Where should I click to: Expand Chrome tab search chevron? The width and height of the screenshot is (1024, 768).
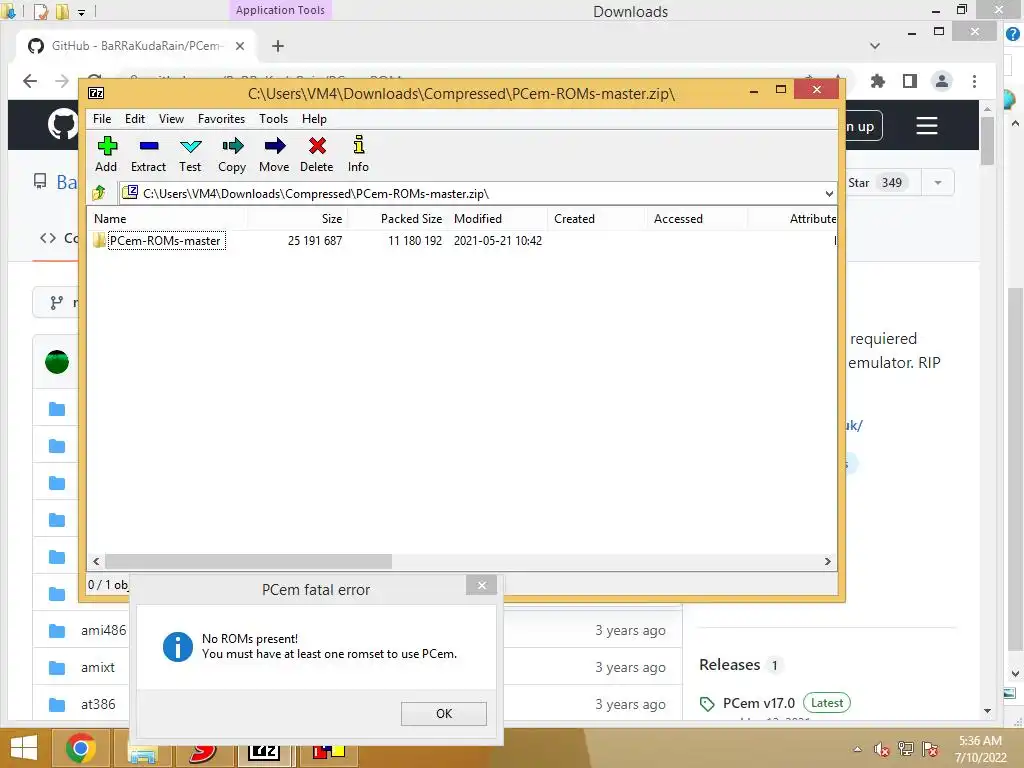pyautogui.click(x=875, y=46)
